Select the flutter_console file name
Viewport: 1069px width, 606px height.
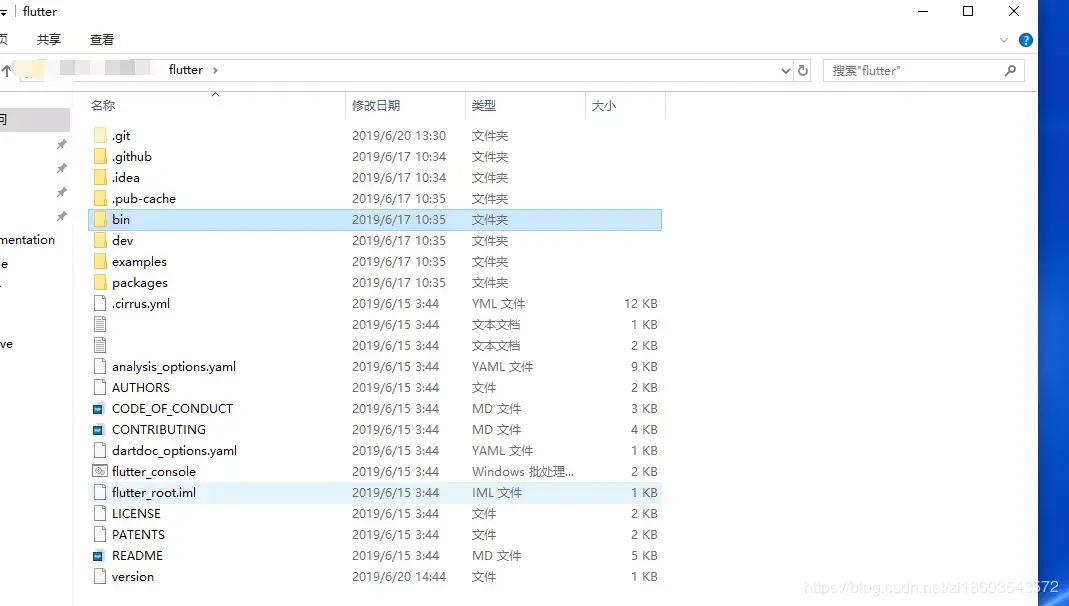click(x=153, y=472)
